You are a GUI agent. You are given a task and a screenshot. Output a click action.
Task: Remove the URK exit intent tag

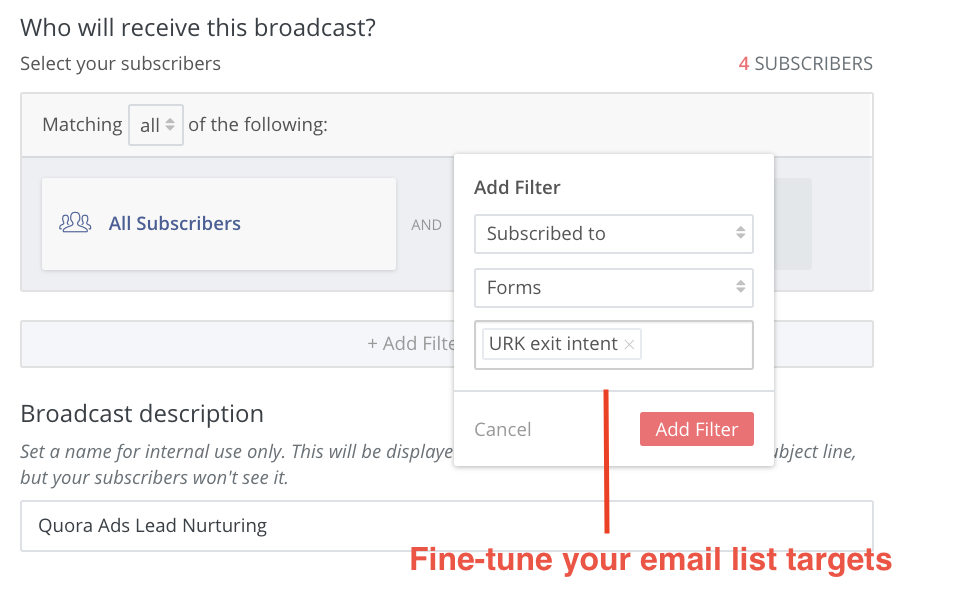[629, 344]
